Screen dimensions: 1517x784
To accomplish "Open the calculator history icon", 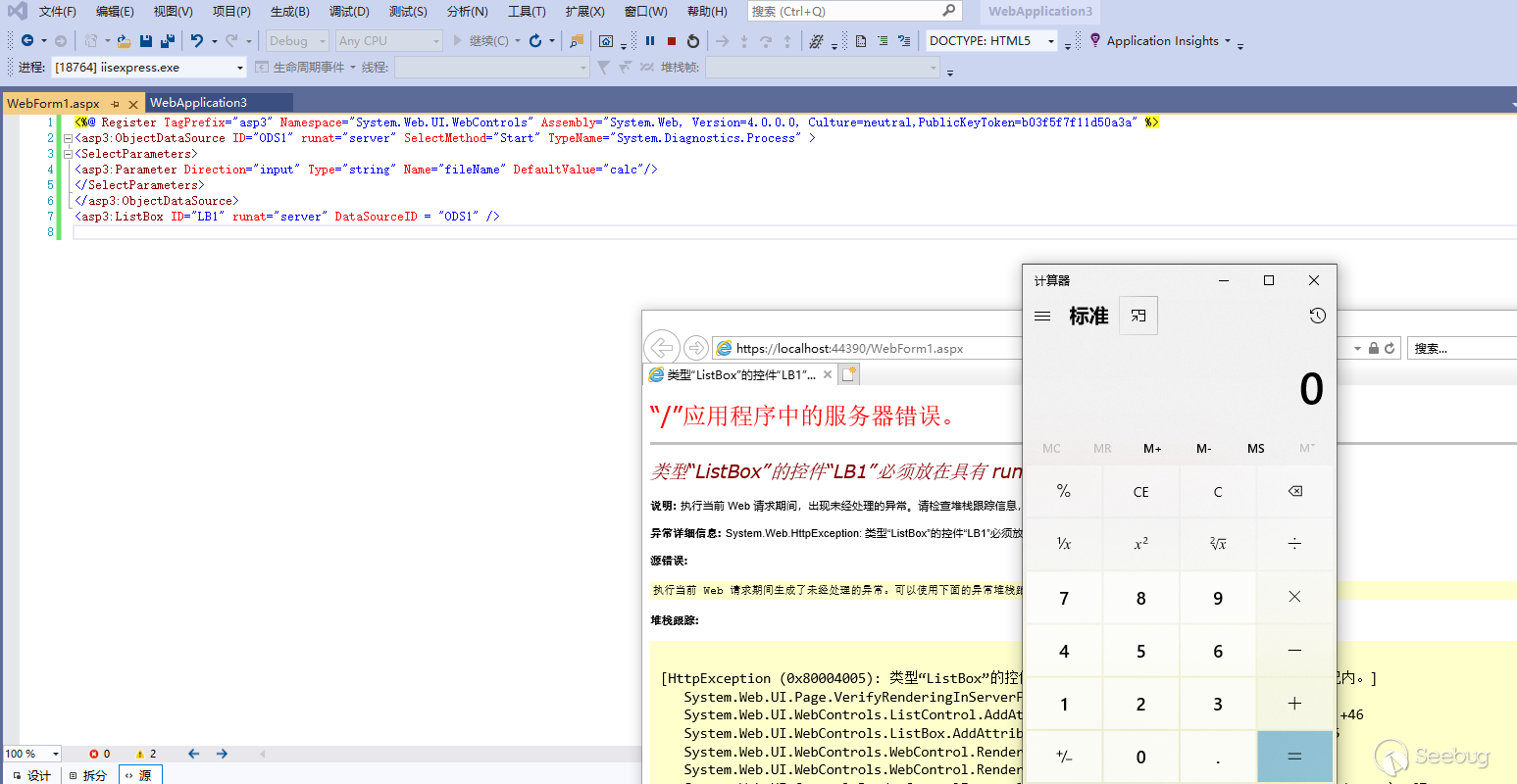I will click(1317, 316).
